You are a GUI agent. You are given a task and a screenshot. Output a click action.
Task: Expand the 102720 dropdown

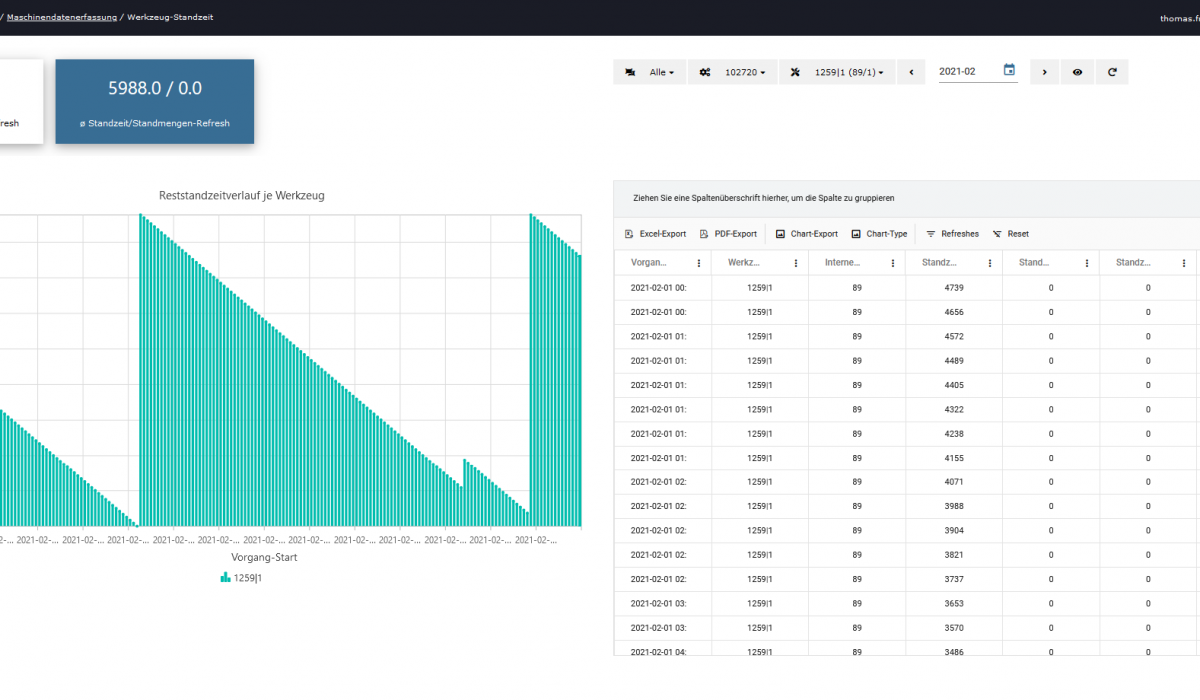point(733,72)
